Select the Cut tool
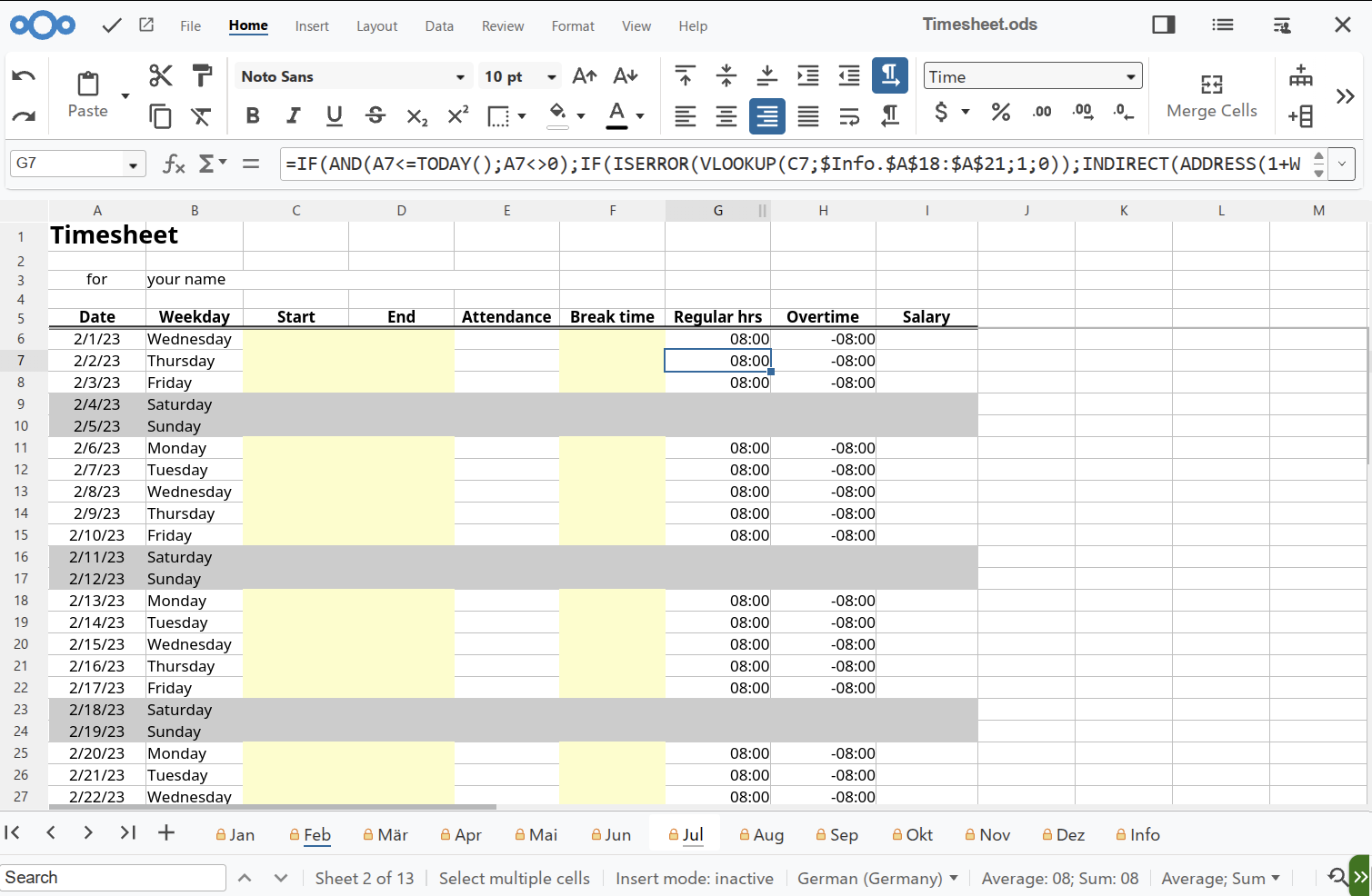Screen dimensions: 1372x896 [x=160, y=75]
